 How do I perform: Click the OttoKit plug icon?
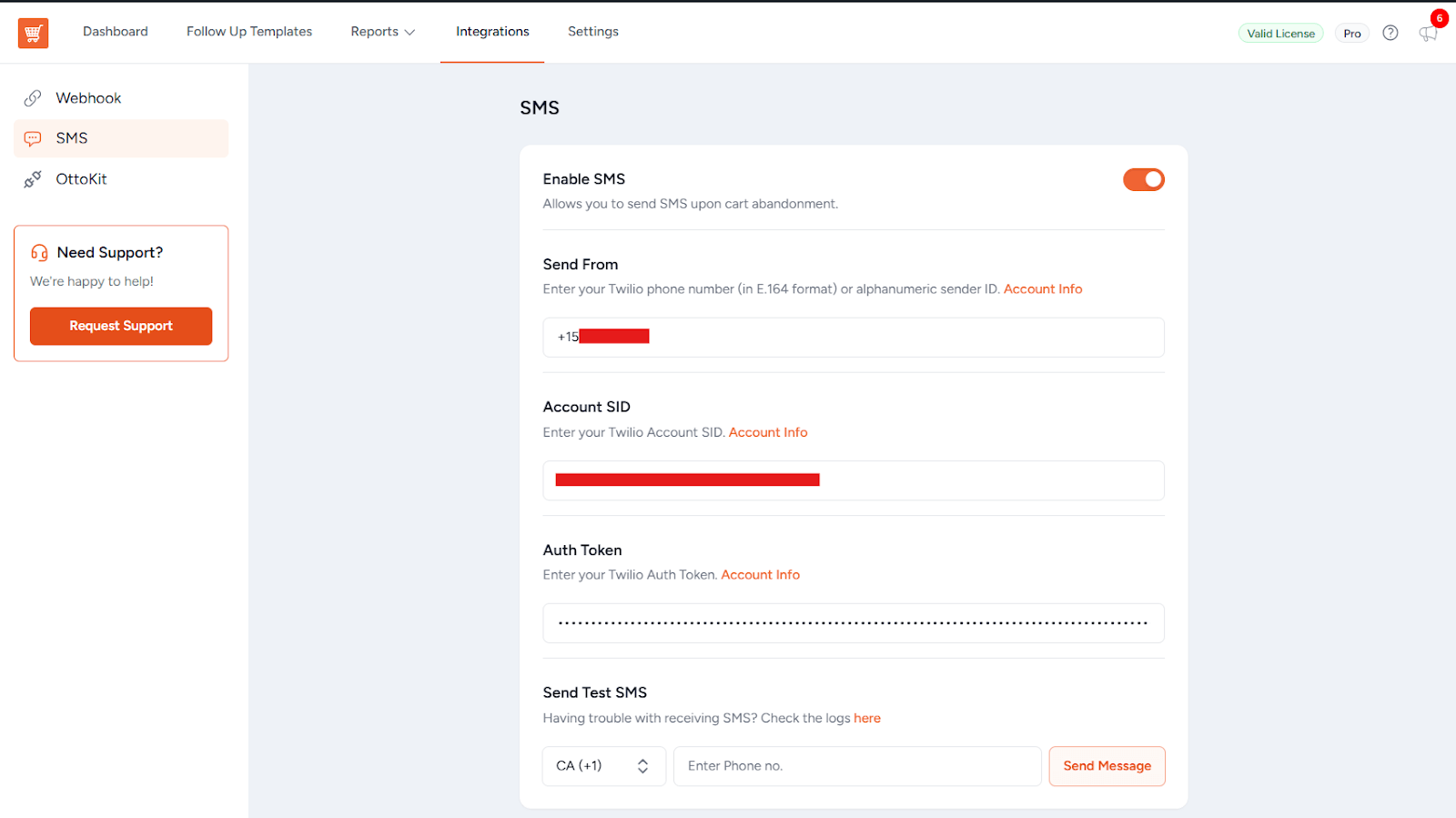click(33, 179)
